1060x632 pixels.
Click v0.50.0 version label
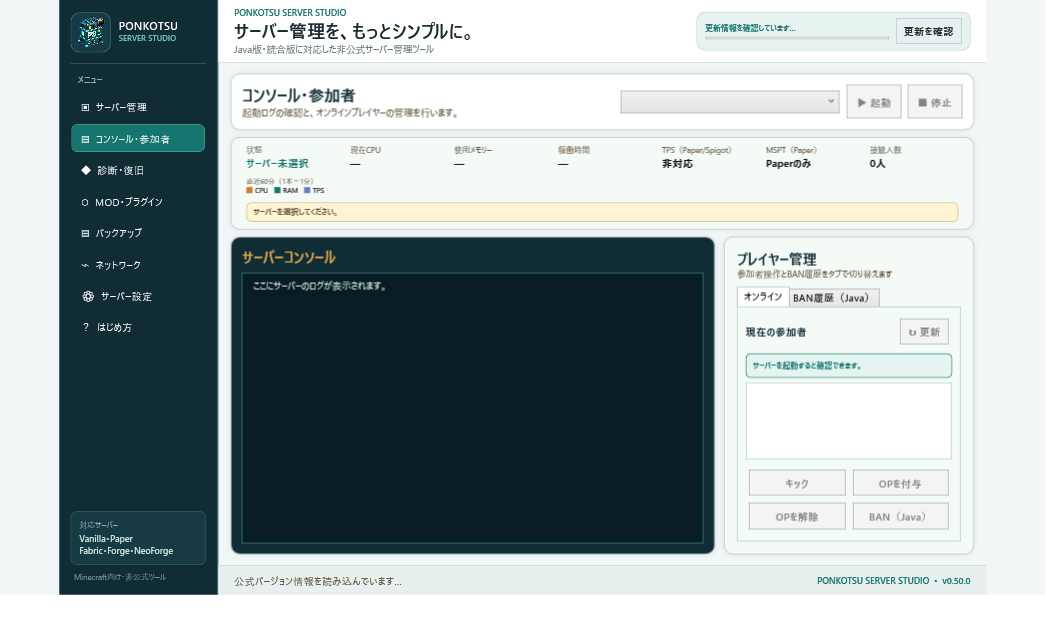pos(956,581)
